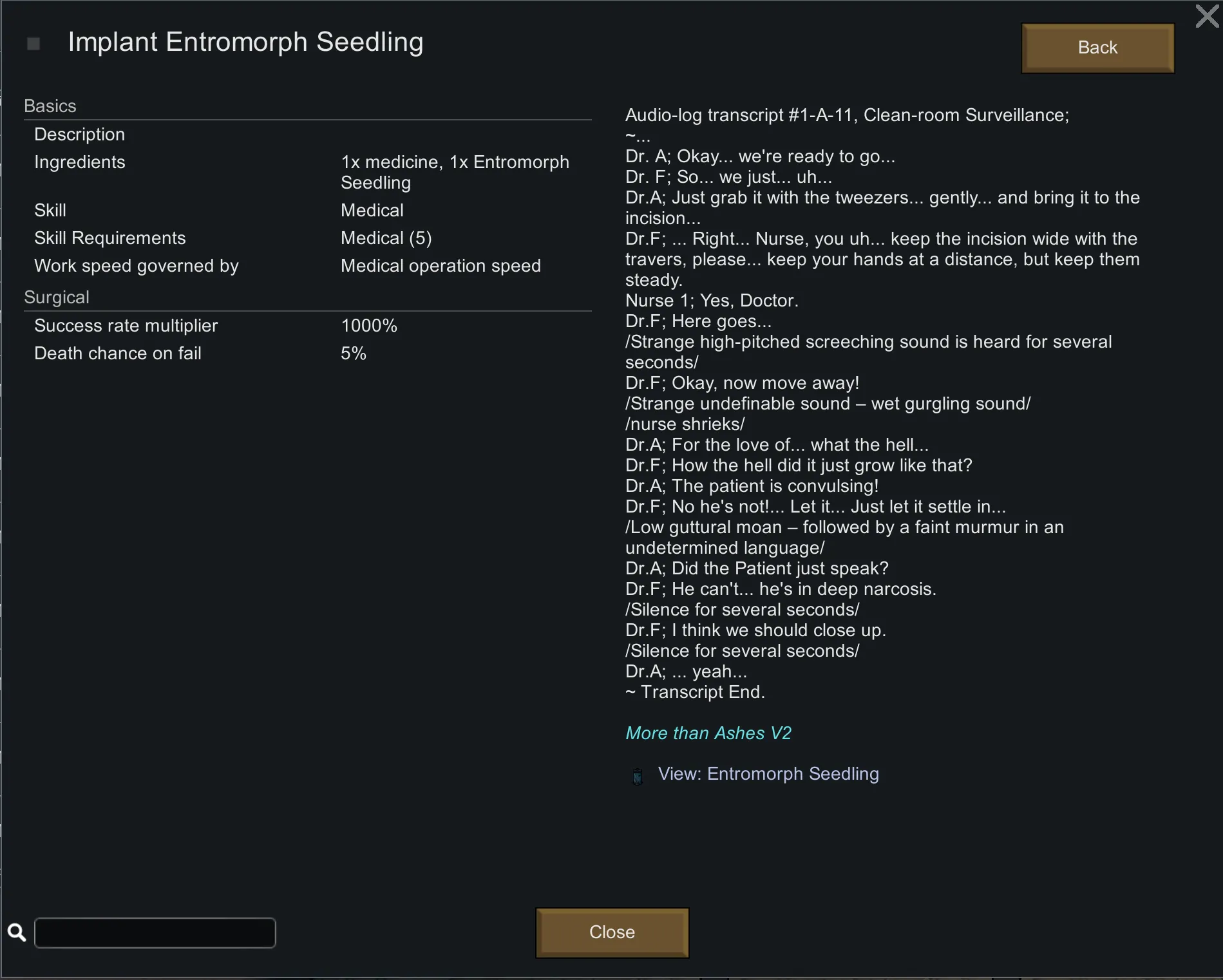Image resolution: width=1223 pixels, height=980 pixels.
Task: Select the Skill row showing Medical
Action: (x=307, y=211)
